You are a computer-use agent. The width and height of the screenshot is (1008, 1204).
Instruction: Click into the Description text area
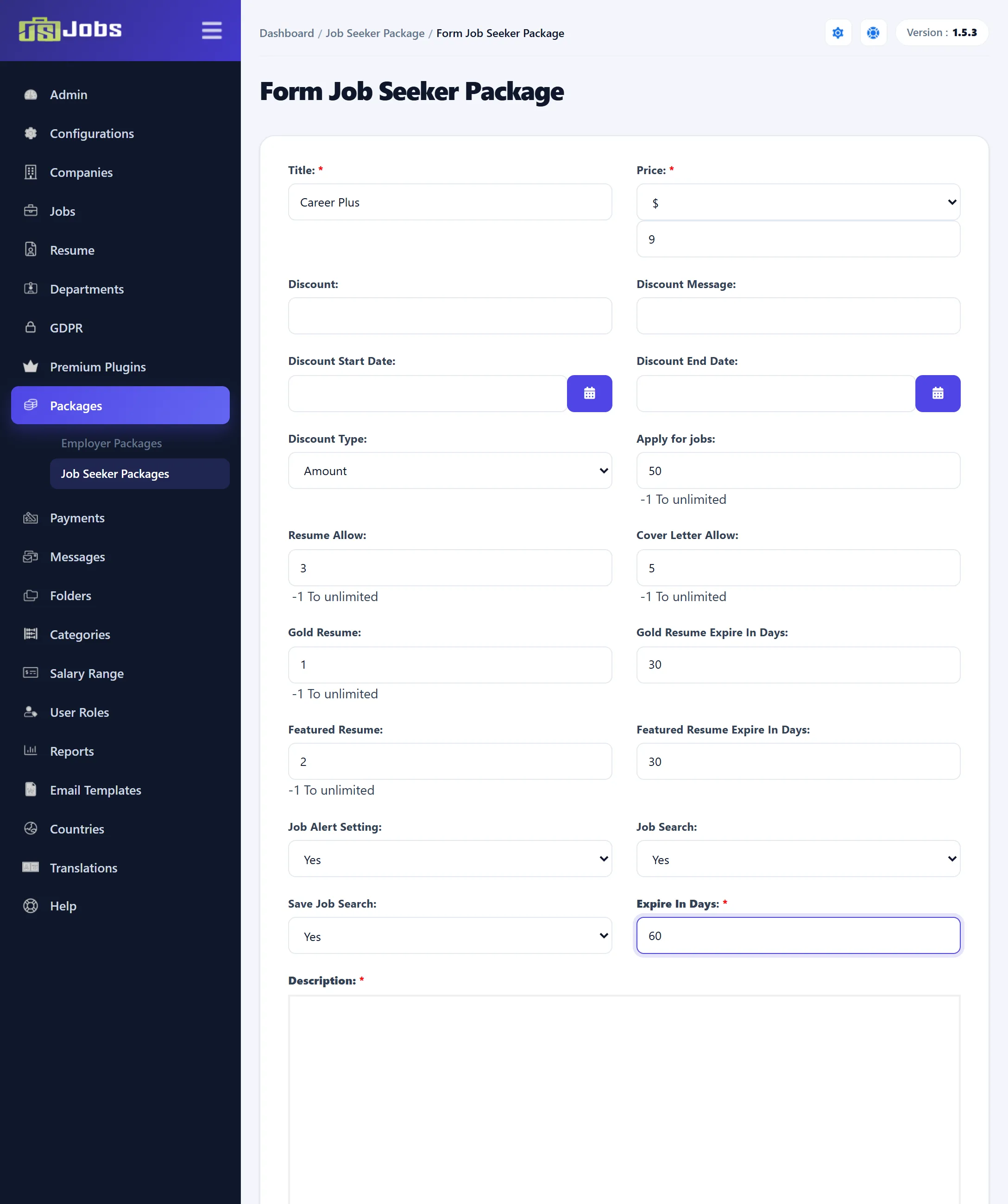pos(624,1099)
